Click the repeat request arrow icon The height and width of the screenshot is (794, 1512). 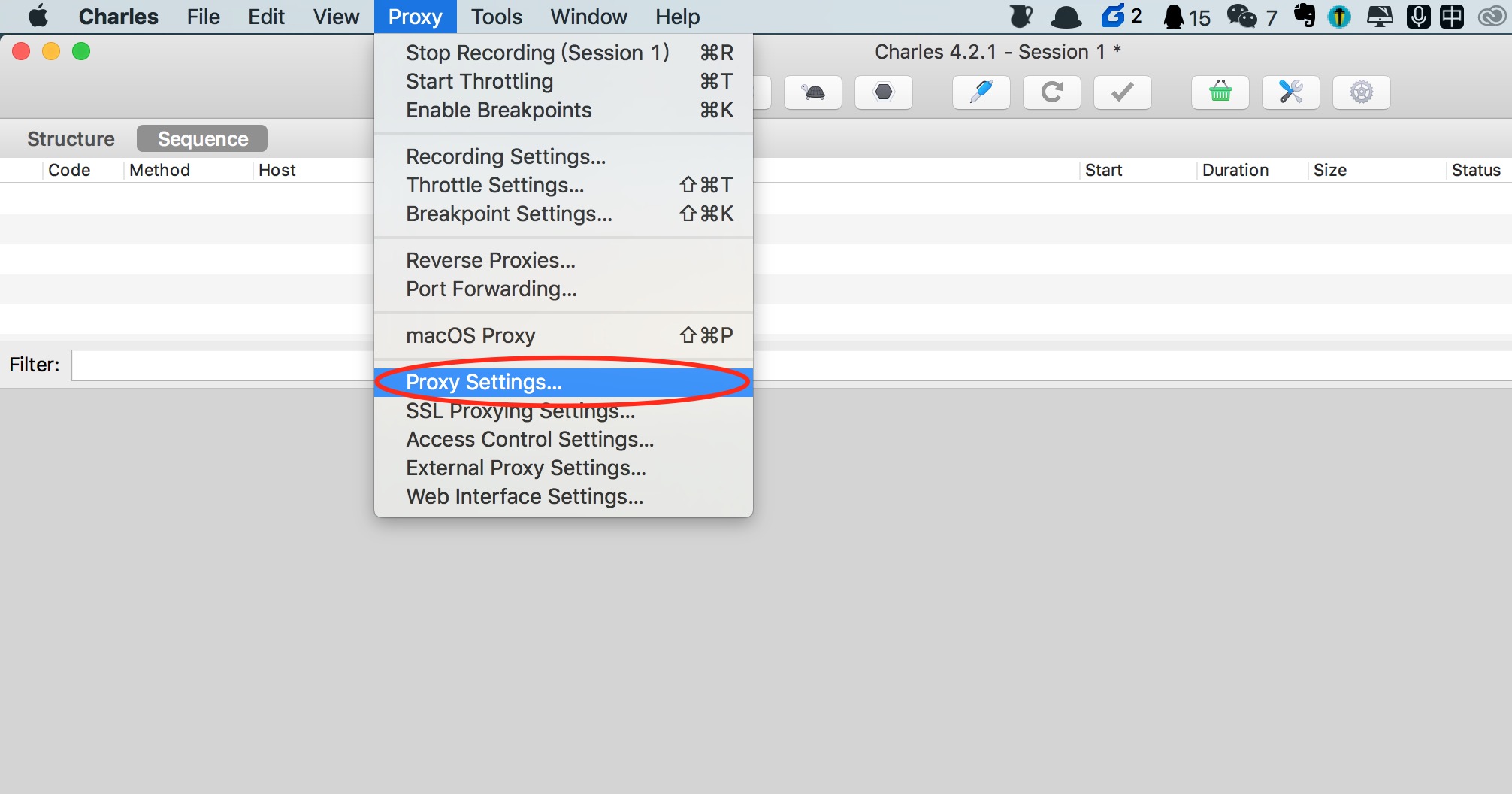tap(1052, 92)
